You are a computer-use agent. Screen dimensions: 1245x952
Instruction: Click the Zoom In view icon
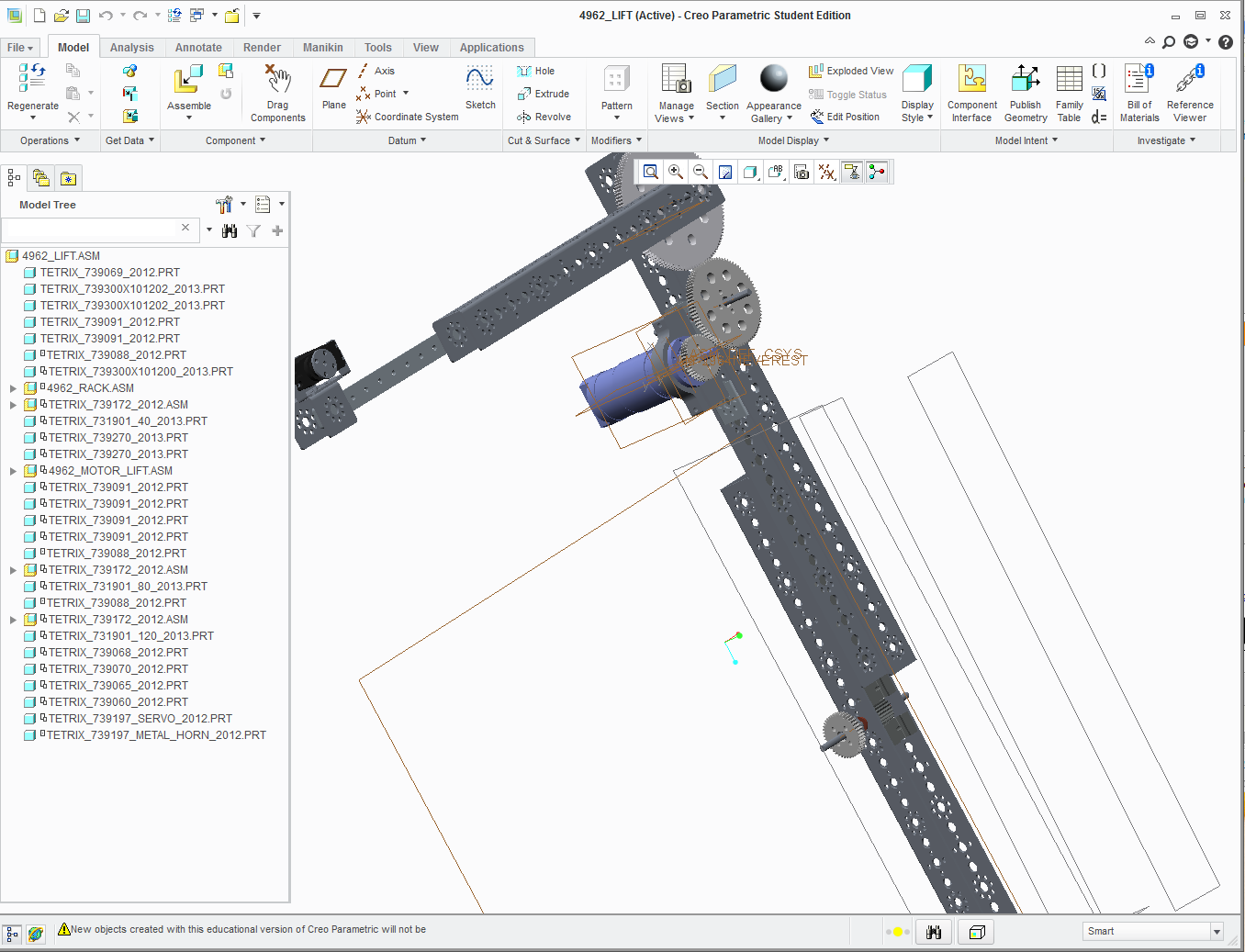click(x=676, y=172)
